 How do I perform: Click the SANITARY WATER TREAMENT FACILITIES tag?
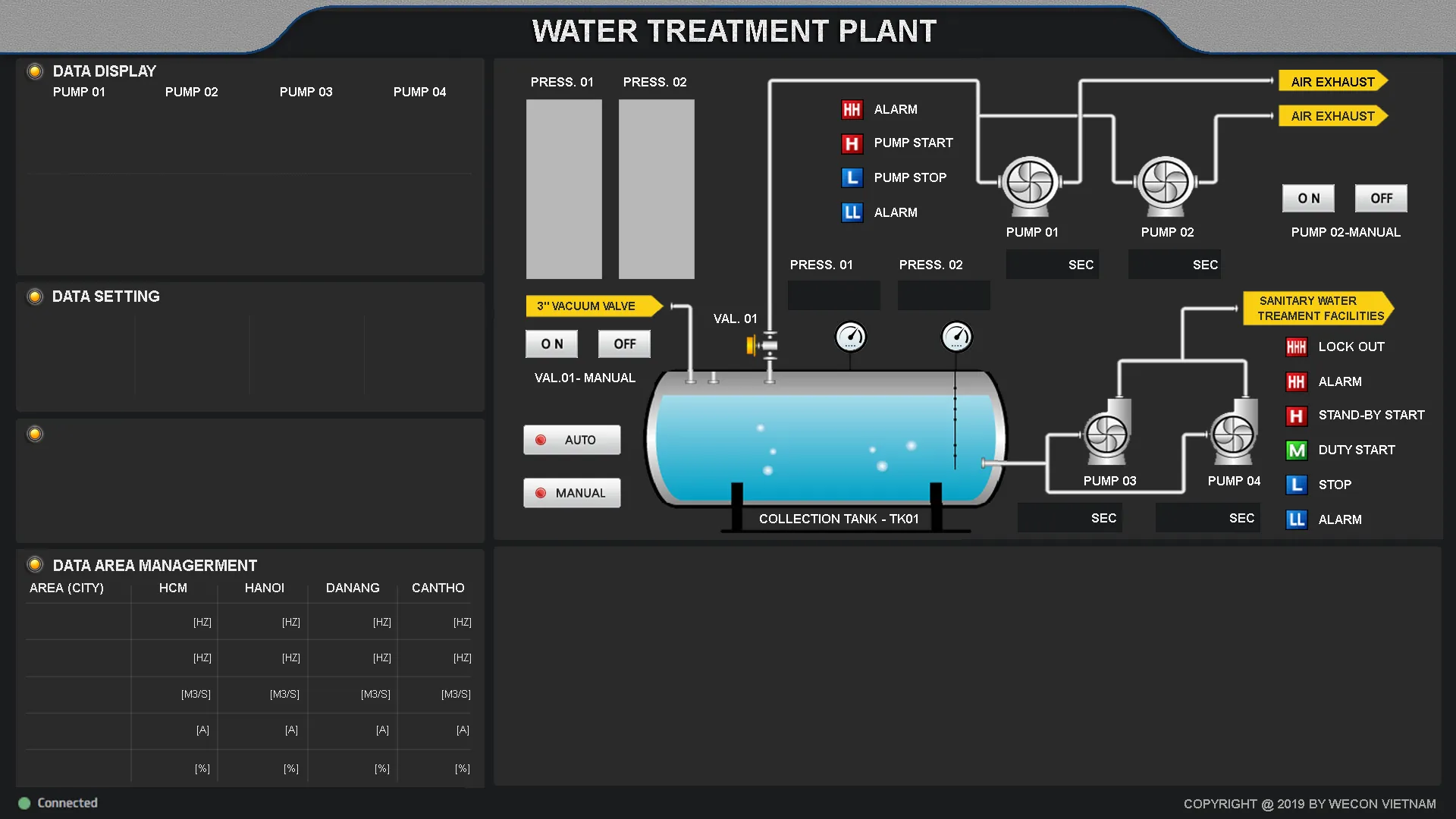(x=1319, y=309)
